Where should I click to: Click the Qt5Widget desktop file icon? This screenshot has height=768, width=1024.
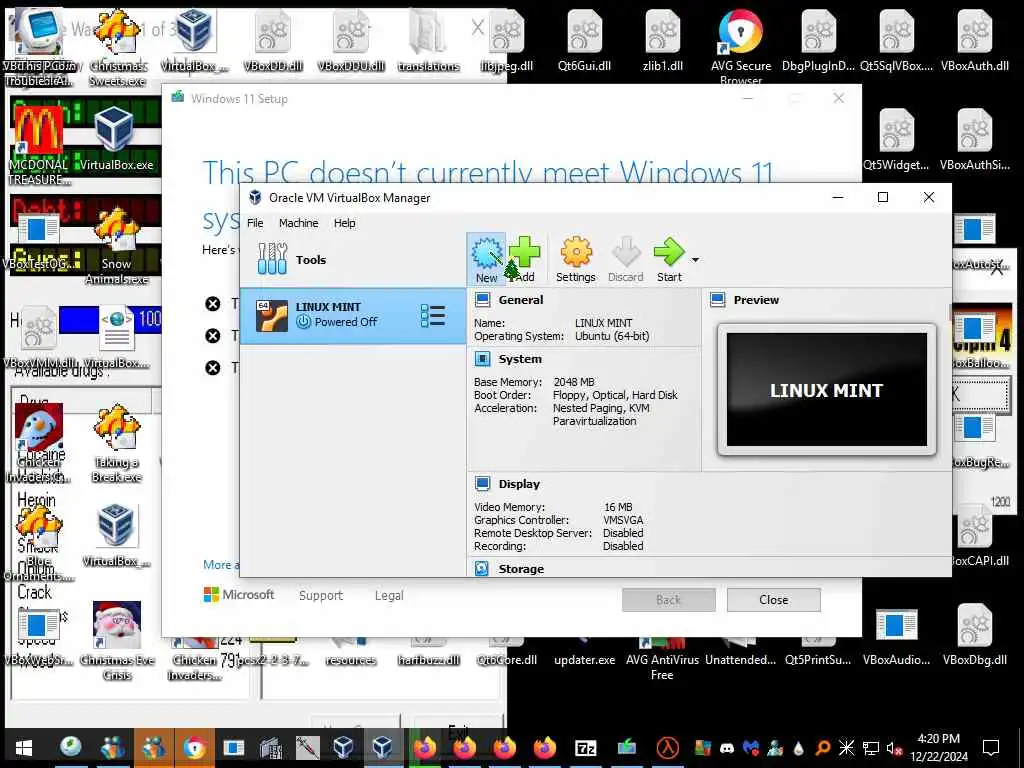tap(896, 139)
